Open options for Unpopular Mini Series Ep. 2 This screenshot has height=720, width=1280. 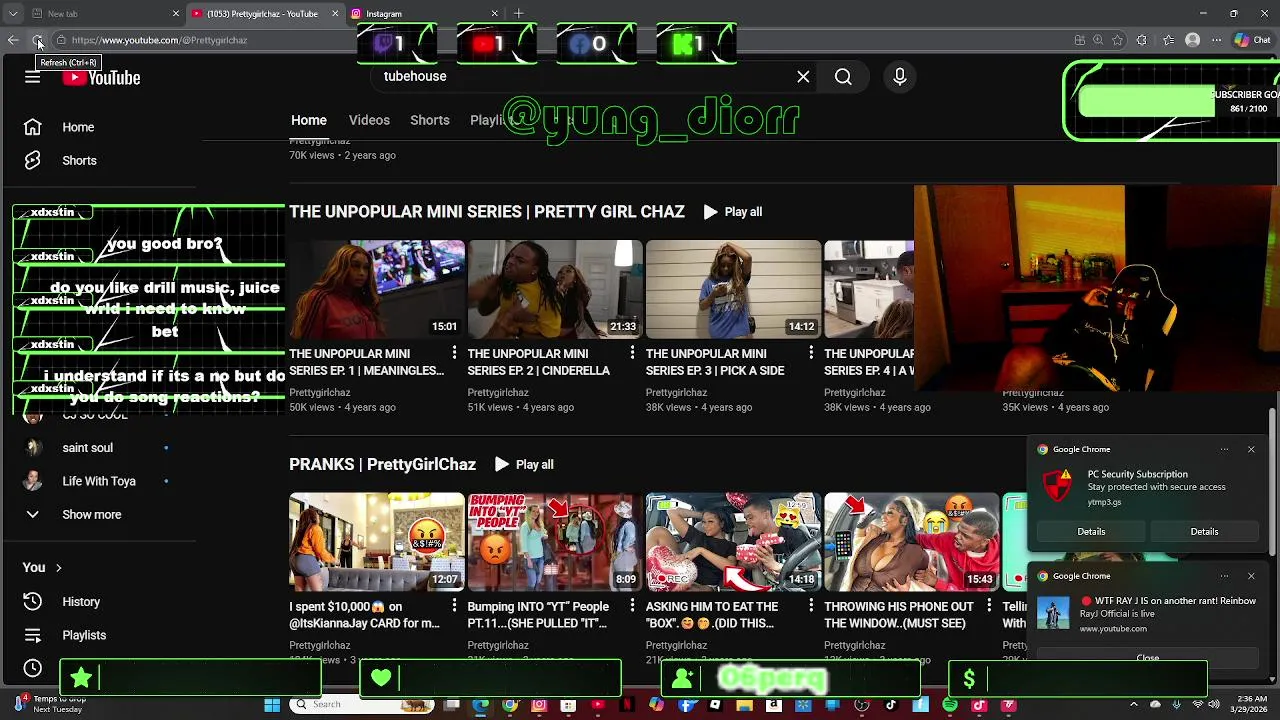[632, 353]
